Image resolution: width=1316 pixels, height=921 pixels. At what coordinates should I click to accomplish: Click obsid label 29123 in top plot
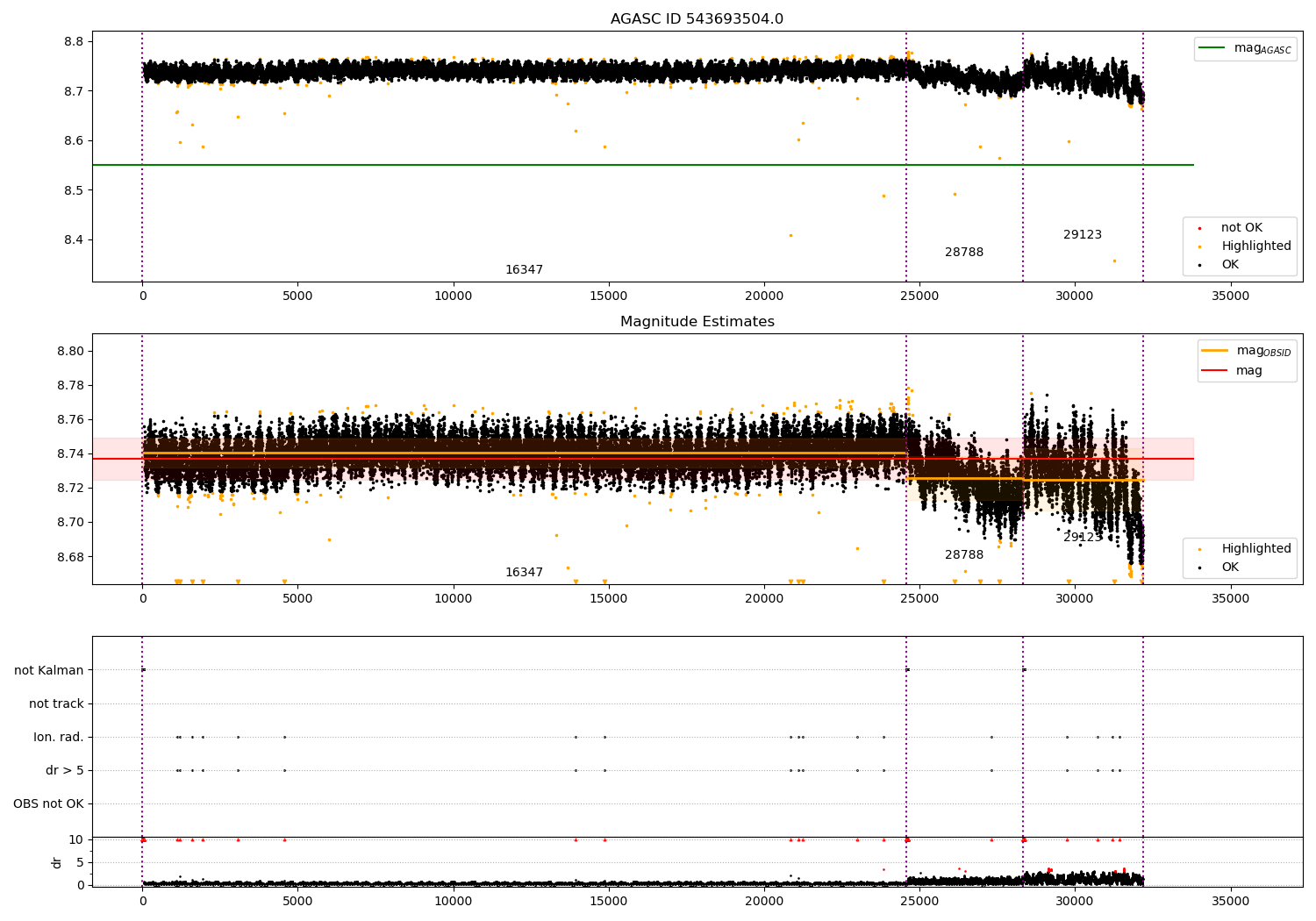pos(1083,235)
